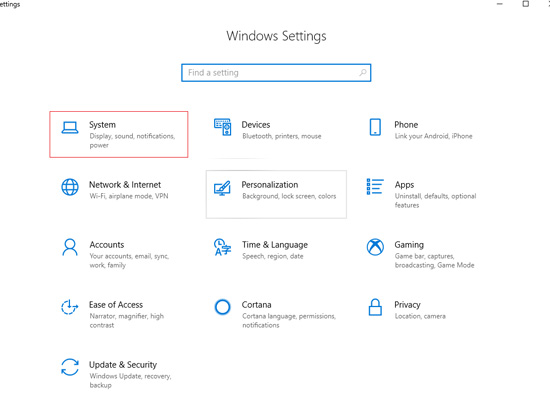Open the Cortana circle icon
The height and width of the screenshot is (400, 550).
pyautogui.click(x=222, y=307)
